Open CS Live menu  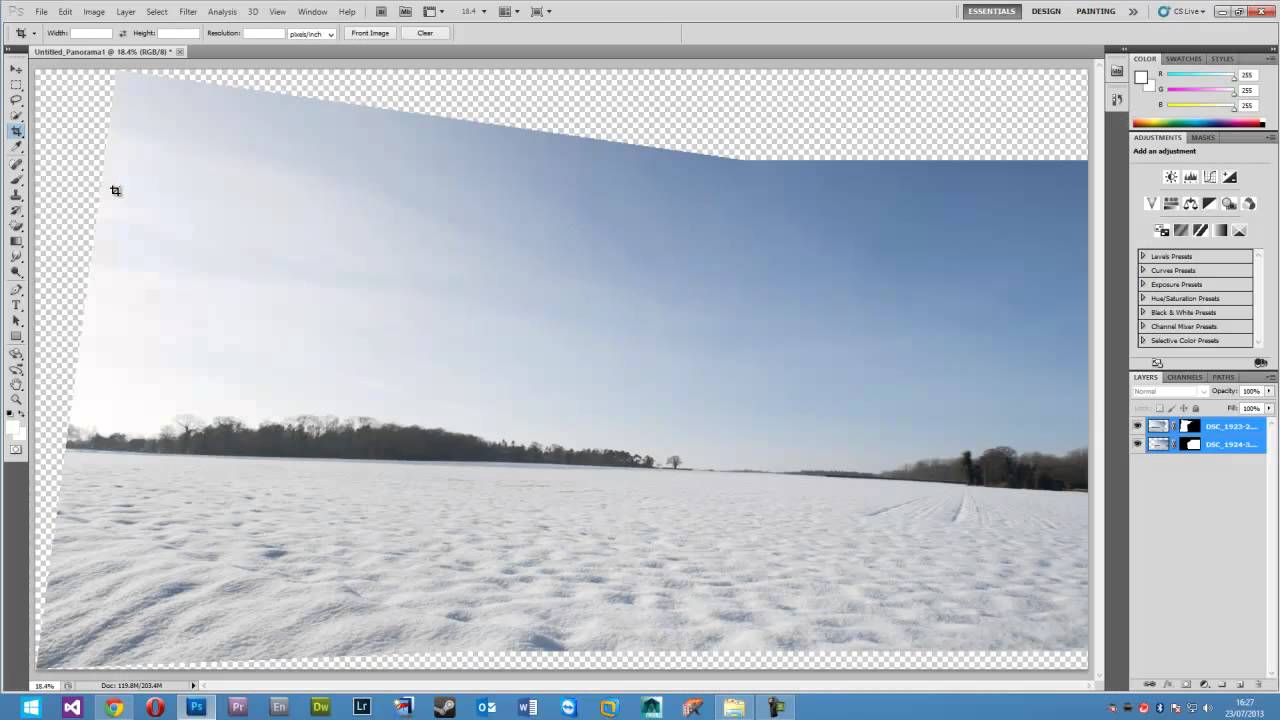(x=1181, y=11)
